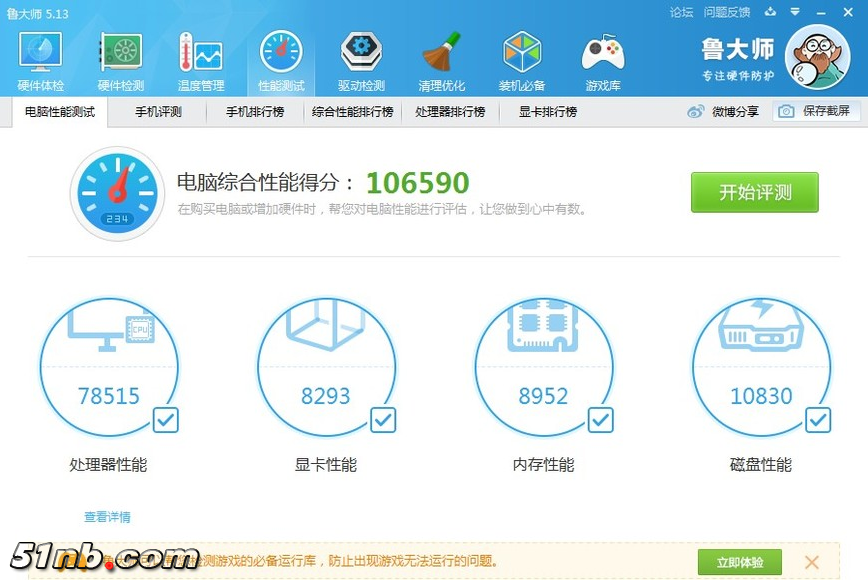Switch to the 手机评测 tab
This screenshot has width=868, height=580.
point(159,112)
